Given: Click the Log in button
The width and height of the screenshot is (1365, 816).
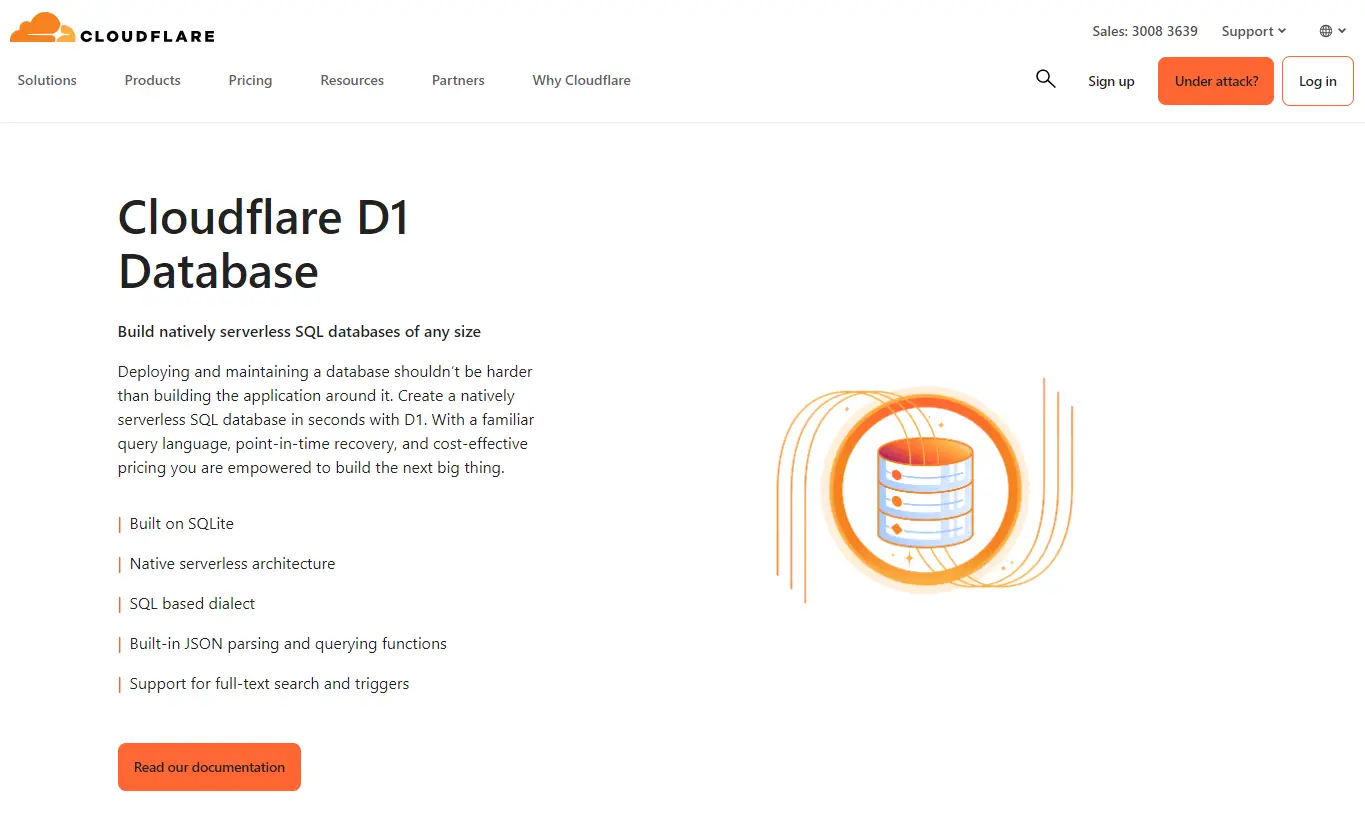Looking at the screenshot, I should coord(1317,81).
